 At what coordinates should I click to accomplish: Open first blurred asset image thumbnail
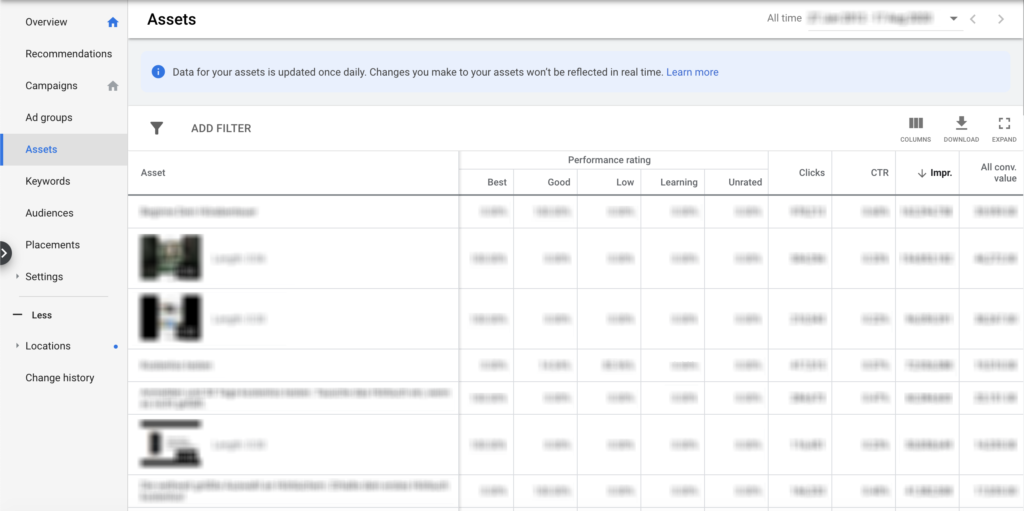171,257
